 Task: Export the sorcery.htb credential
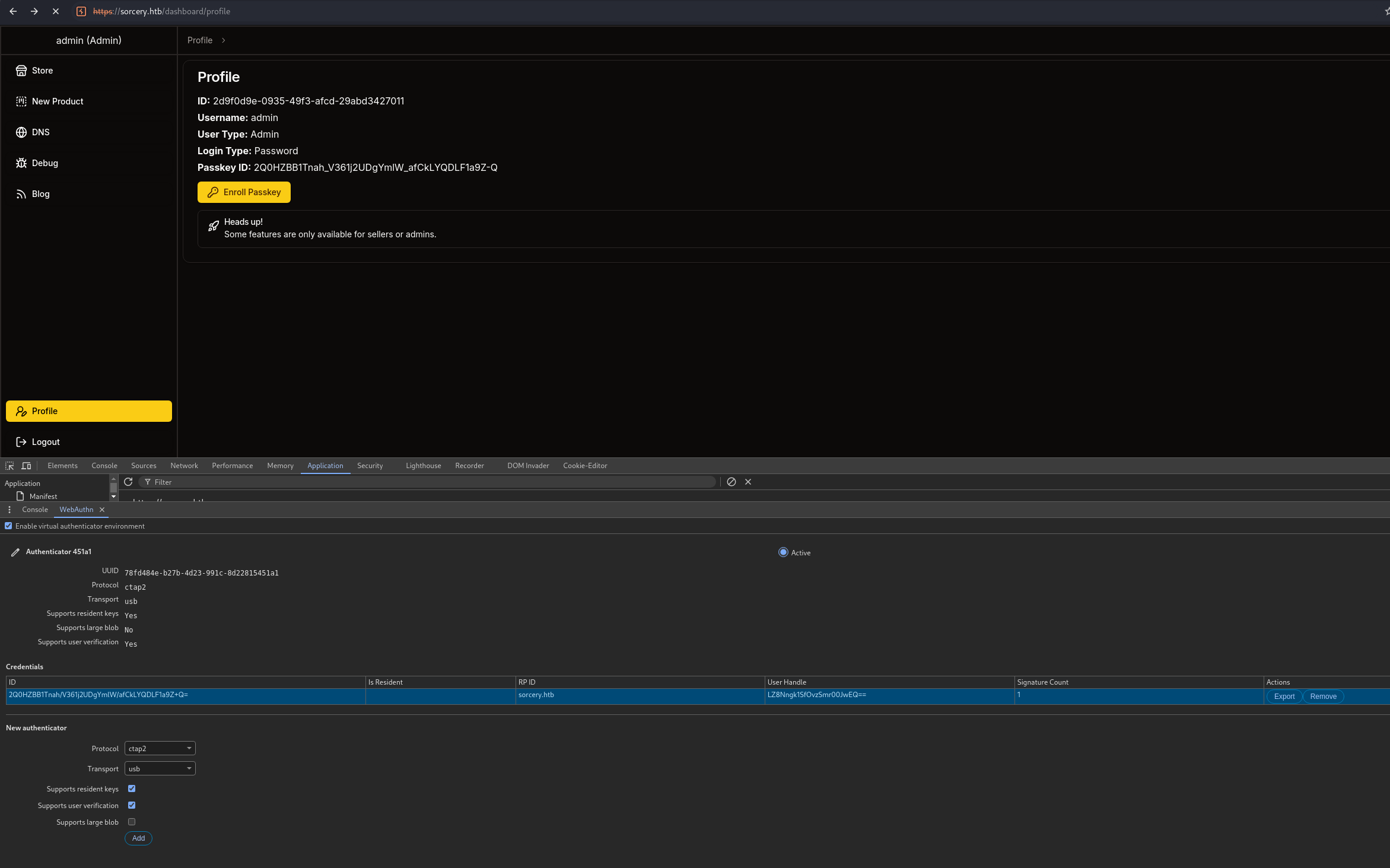click(x=1284, y=697)
